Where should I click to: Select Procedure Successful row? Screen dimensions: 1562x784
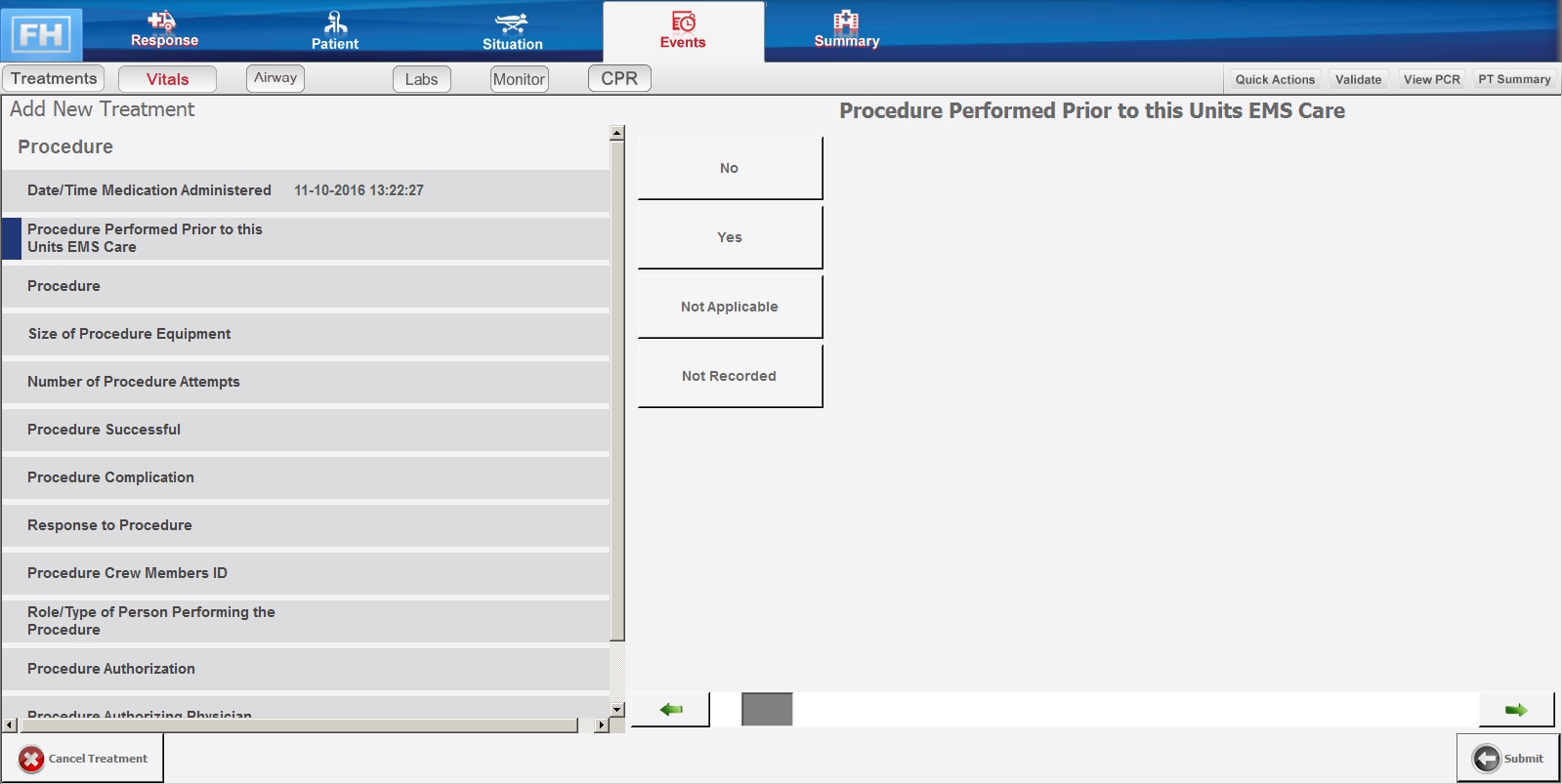(306, 430)
